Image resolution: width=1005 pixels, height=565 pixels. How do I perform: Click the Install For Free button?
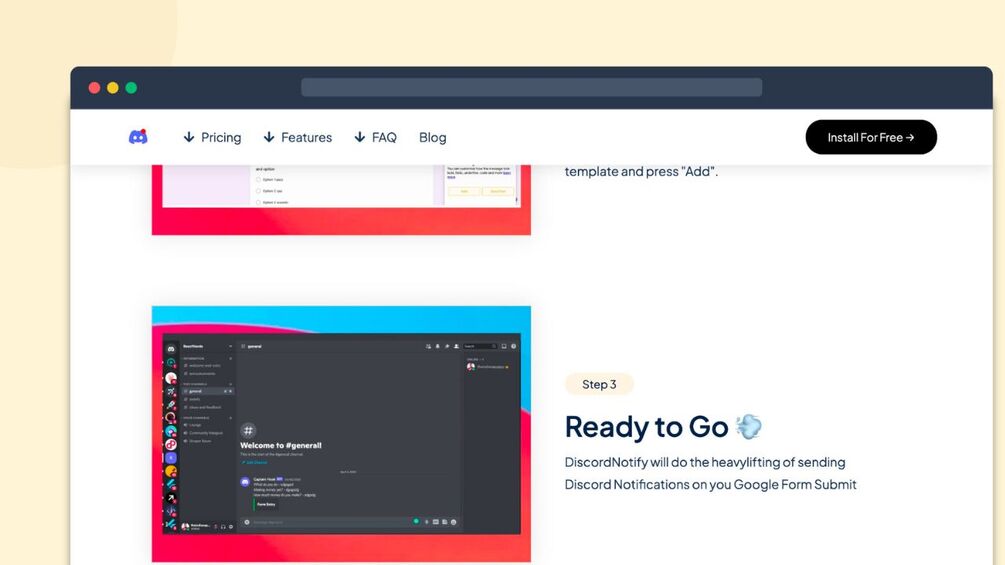pos(871,137)
